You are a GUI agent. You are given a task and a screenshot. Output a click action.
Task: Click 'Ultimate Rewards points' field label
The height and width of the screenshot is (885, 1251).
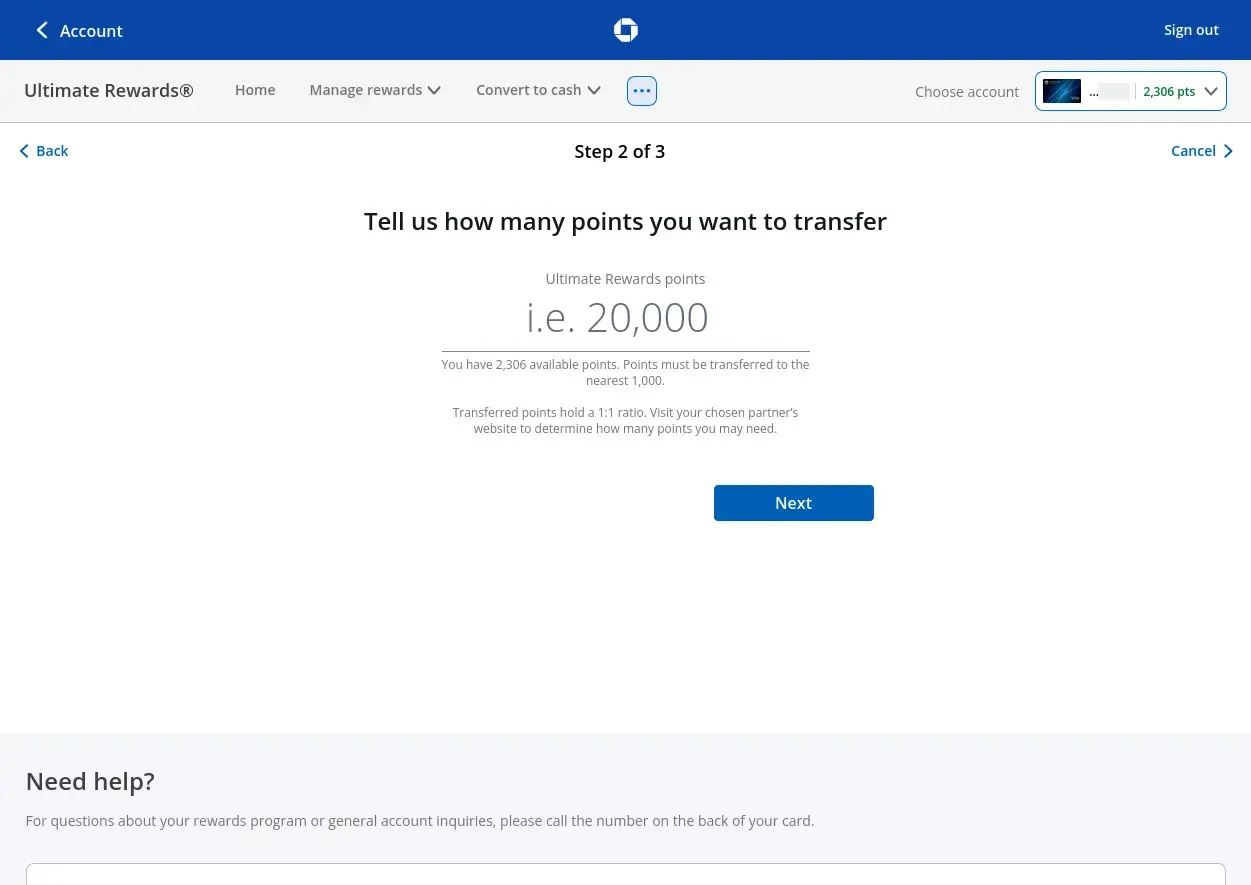625,279
